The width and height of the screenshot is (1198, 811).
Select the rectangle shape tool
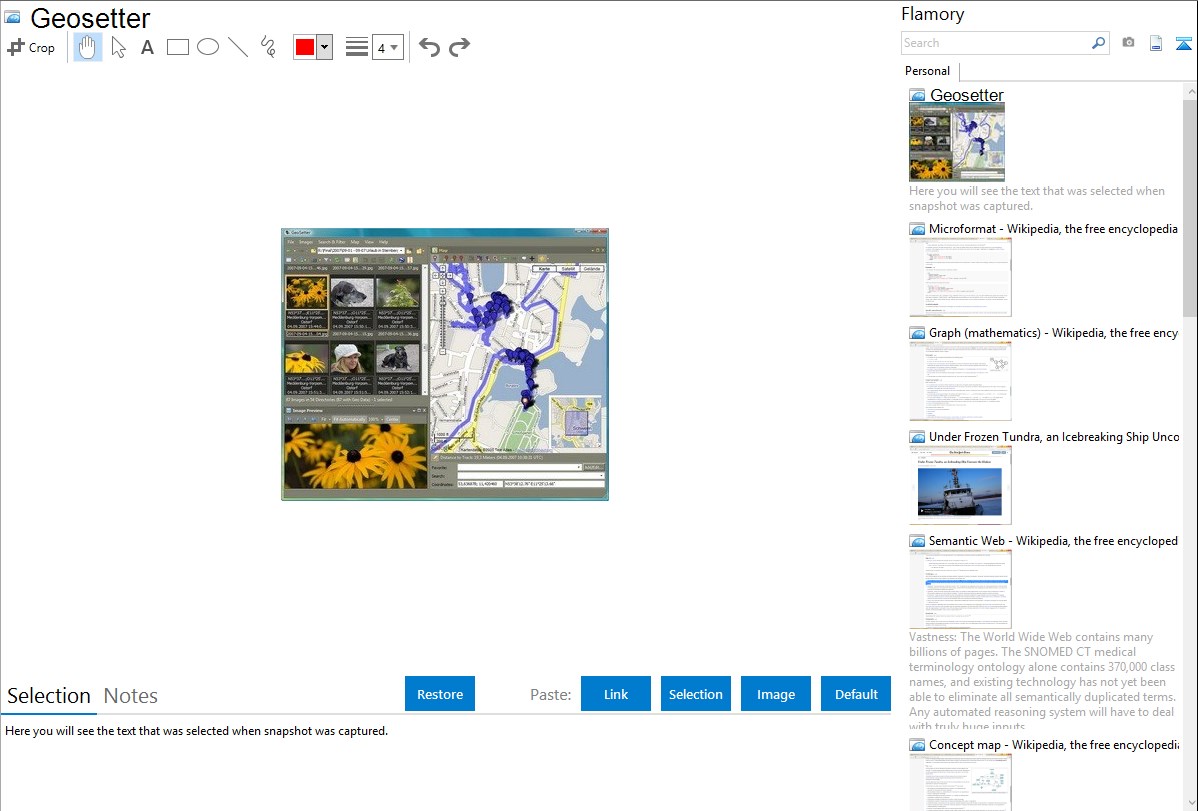pyautogui.click(x=177, y=47)
